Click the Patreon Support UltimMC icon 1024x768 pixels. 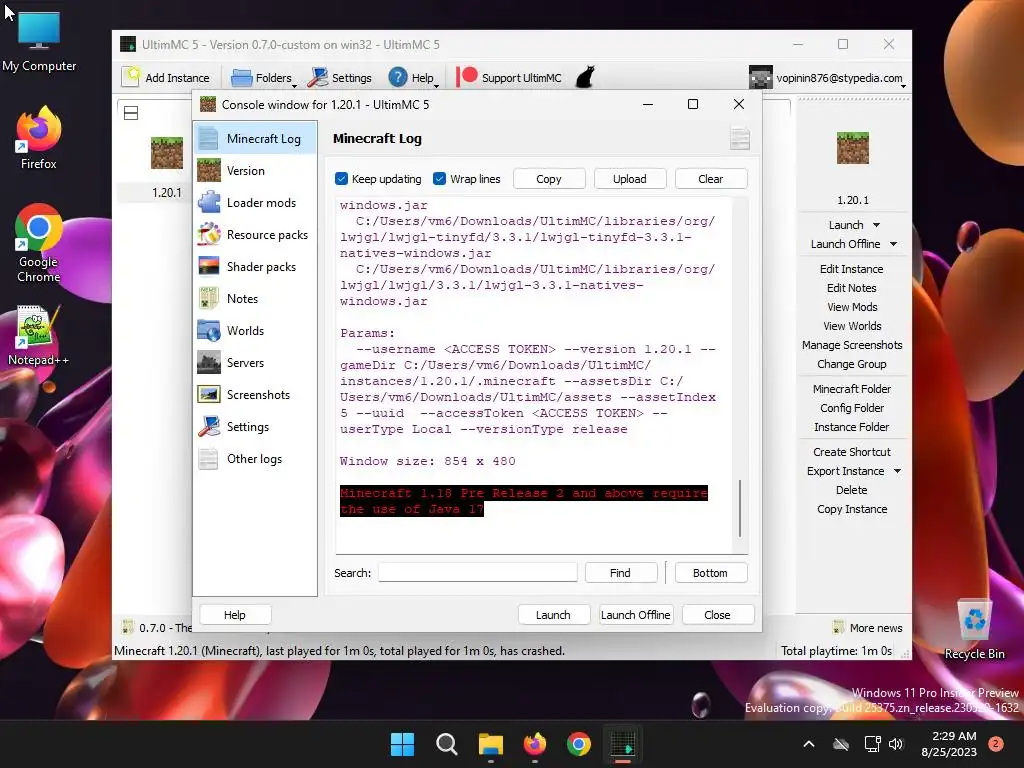466,77
